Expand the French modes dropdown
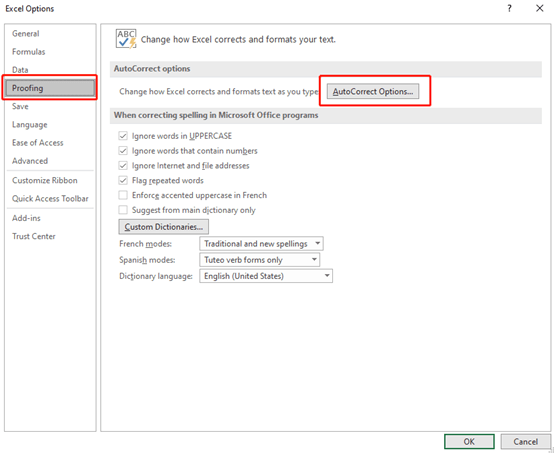554x454 pixels. point(261,243)
